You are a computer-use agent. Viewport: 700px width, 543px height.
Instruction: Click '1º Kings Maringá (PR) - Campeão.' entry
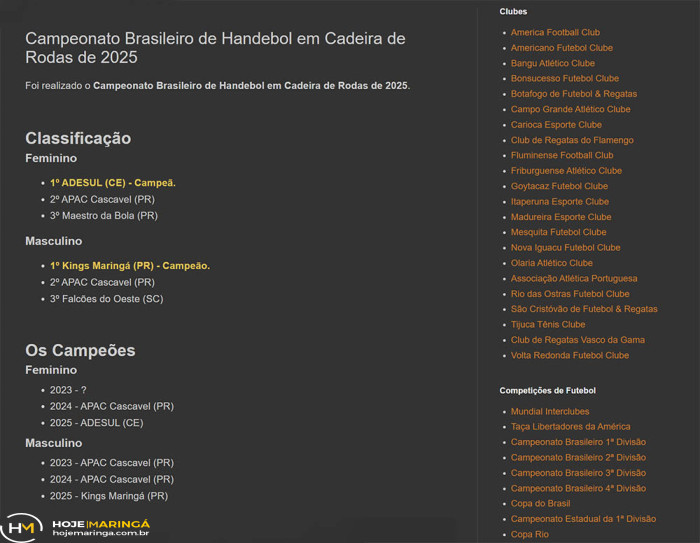[x=129, y=266]
